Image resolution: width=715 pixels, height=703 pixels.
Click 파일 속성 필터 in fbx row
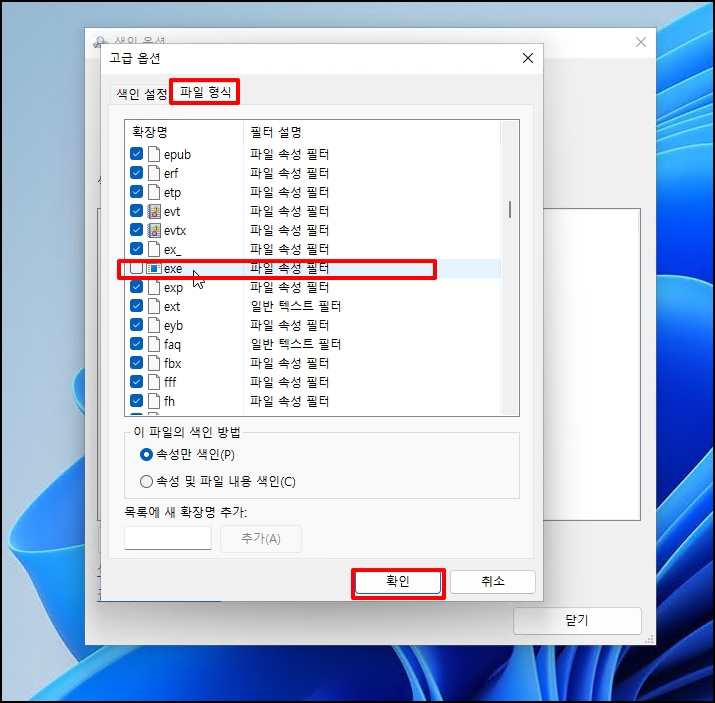[x=290, y=363]
